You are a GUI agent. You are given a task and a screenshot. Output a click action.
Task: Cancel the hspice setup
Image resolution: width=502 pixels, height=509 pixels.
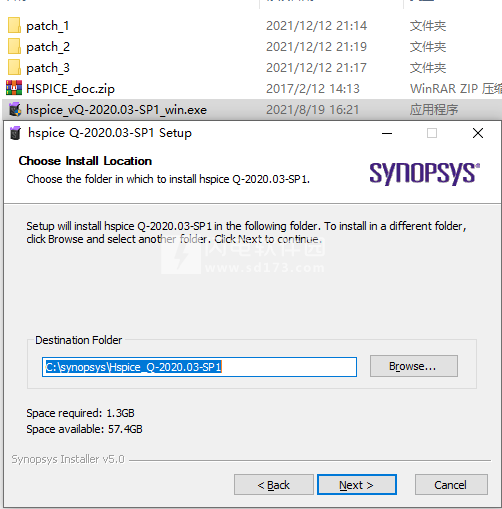pos(451,485)
